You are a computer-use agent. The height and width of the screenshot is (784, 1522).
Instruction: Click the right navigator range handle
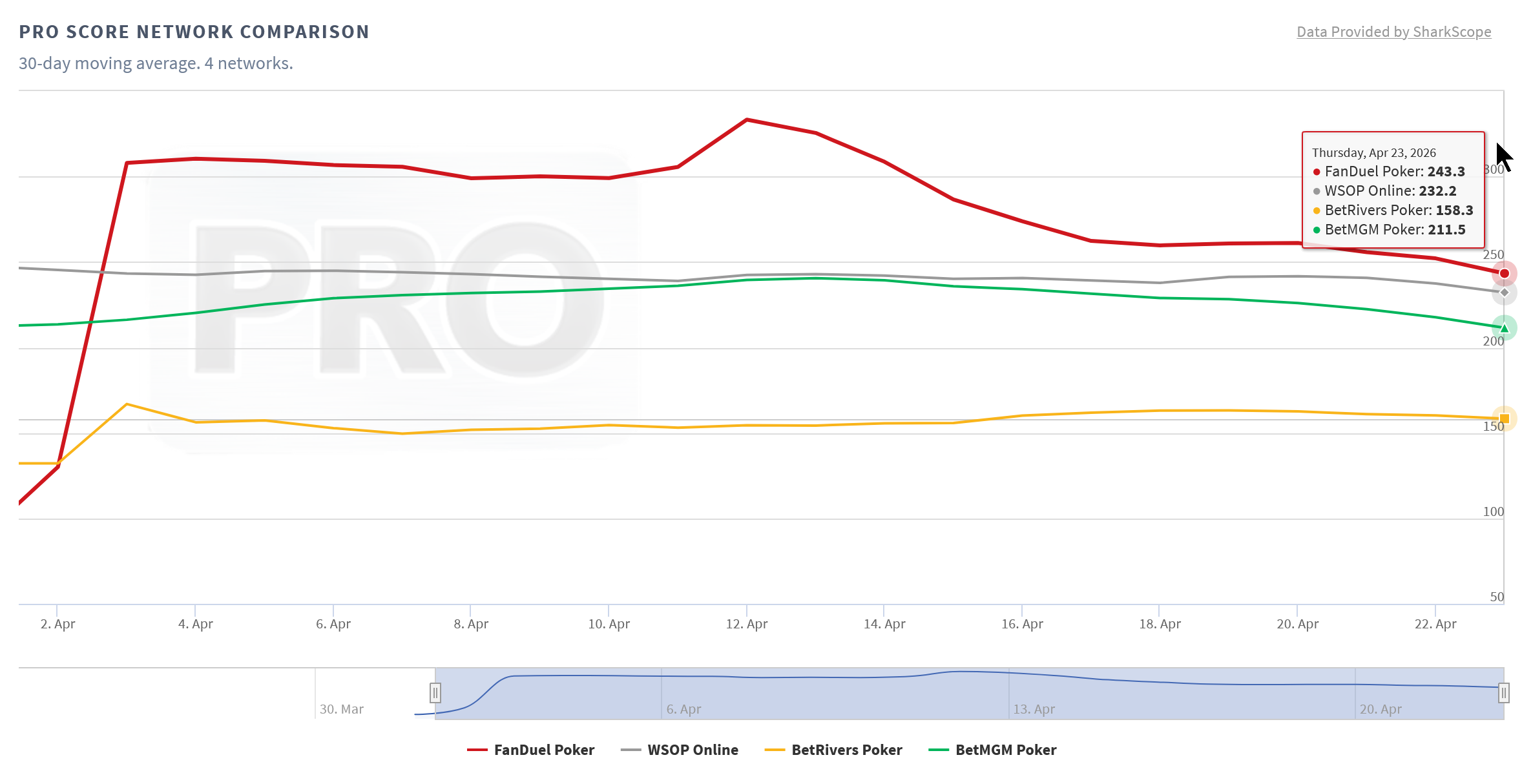[1503, 693]
